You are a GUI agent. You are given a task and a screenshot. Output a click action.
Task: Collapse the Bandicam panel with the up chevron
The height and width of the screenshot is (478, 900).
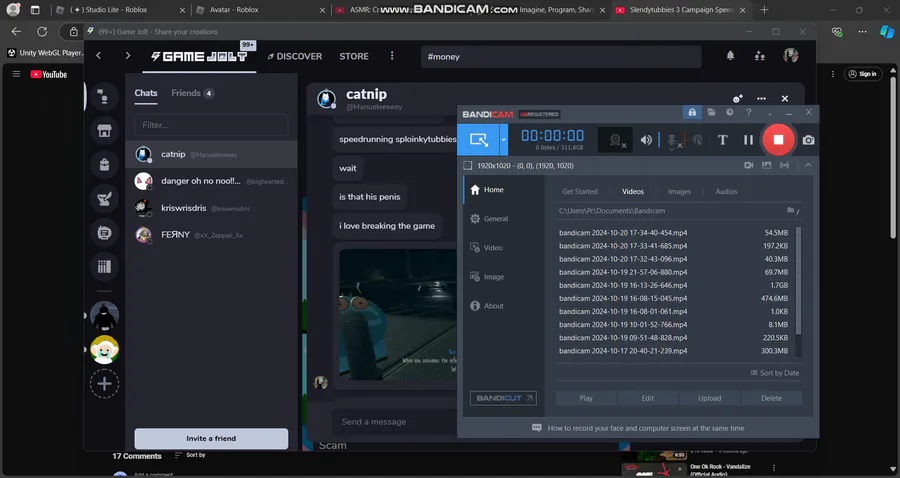tap(808, 165)
